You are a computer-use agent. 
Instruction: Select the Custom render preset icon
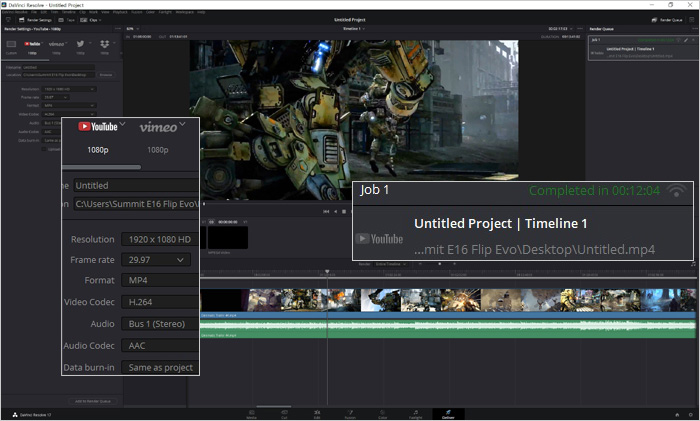(11, 46)
